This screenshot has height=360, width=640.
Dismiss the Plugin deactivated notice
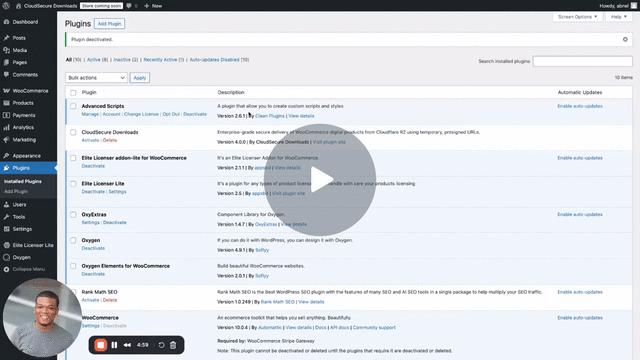coord(625,40)
